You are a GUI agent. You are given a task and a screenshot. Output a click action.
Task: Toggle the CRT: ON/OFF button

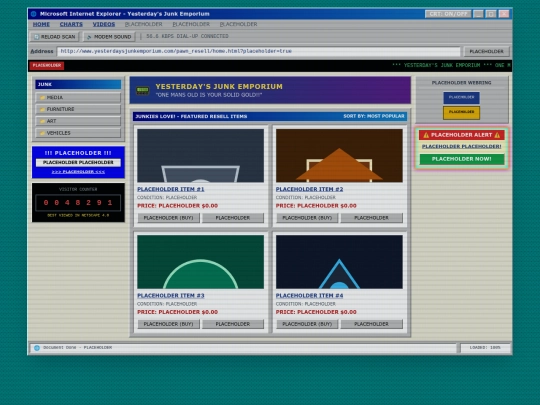448,14
